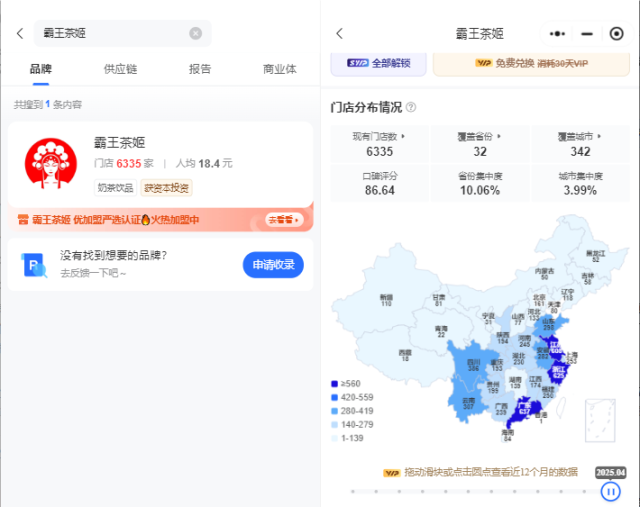Switch to the 供应链 tab
The image size is (640, 507).
(120, 69)
